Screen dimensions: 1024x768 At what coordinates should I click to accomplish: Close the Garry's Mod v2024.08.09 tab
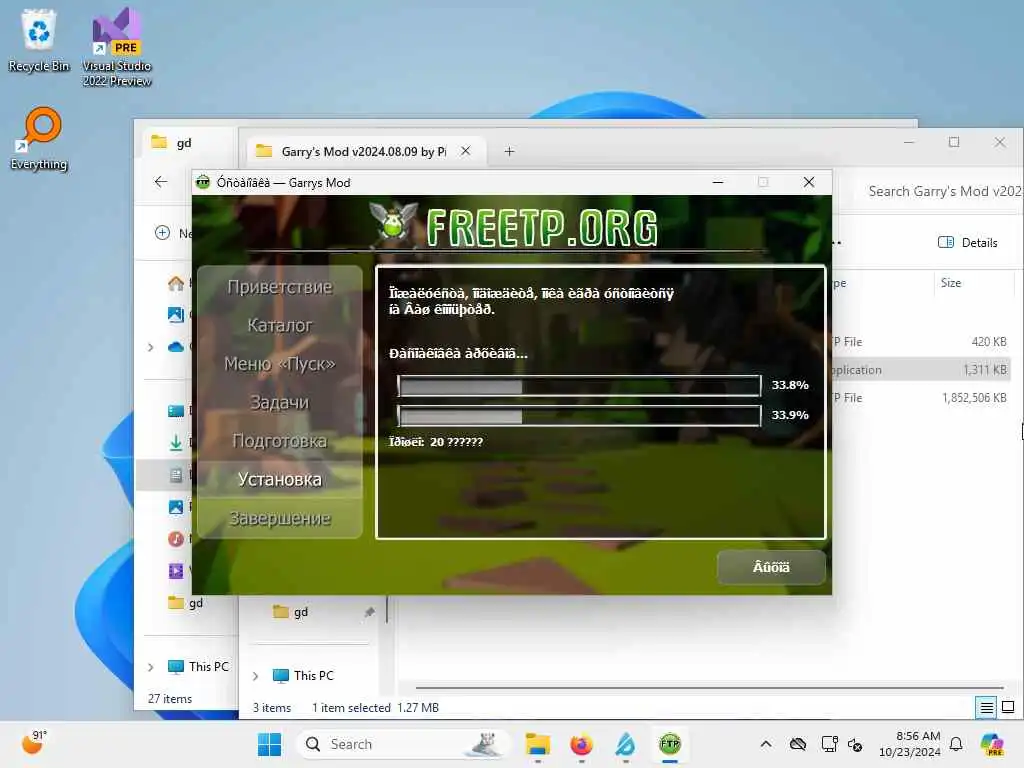[x=466, y=151]
